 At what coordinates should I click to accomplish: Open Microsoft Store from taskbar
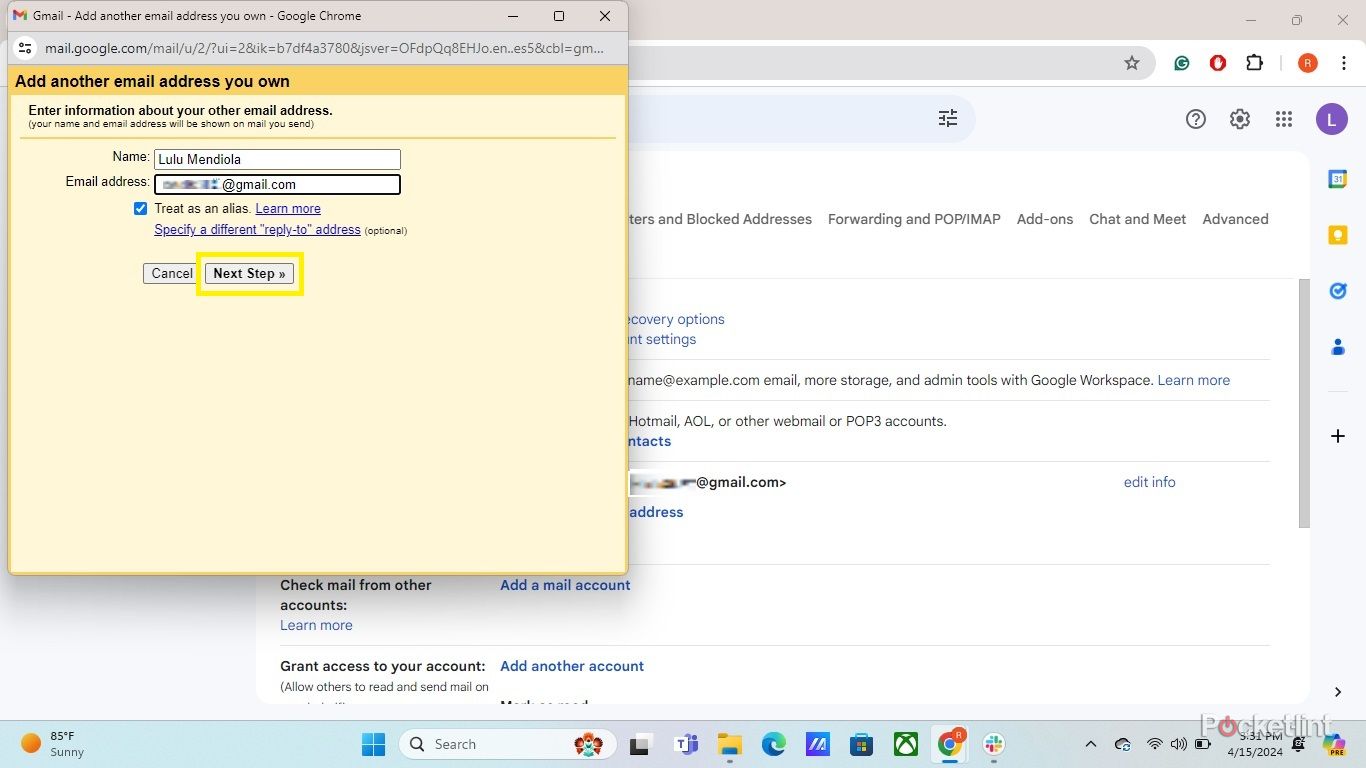(x=861, y=744)
